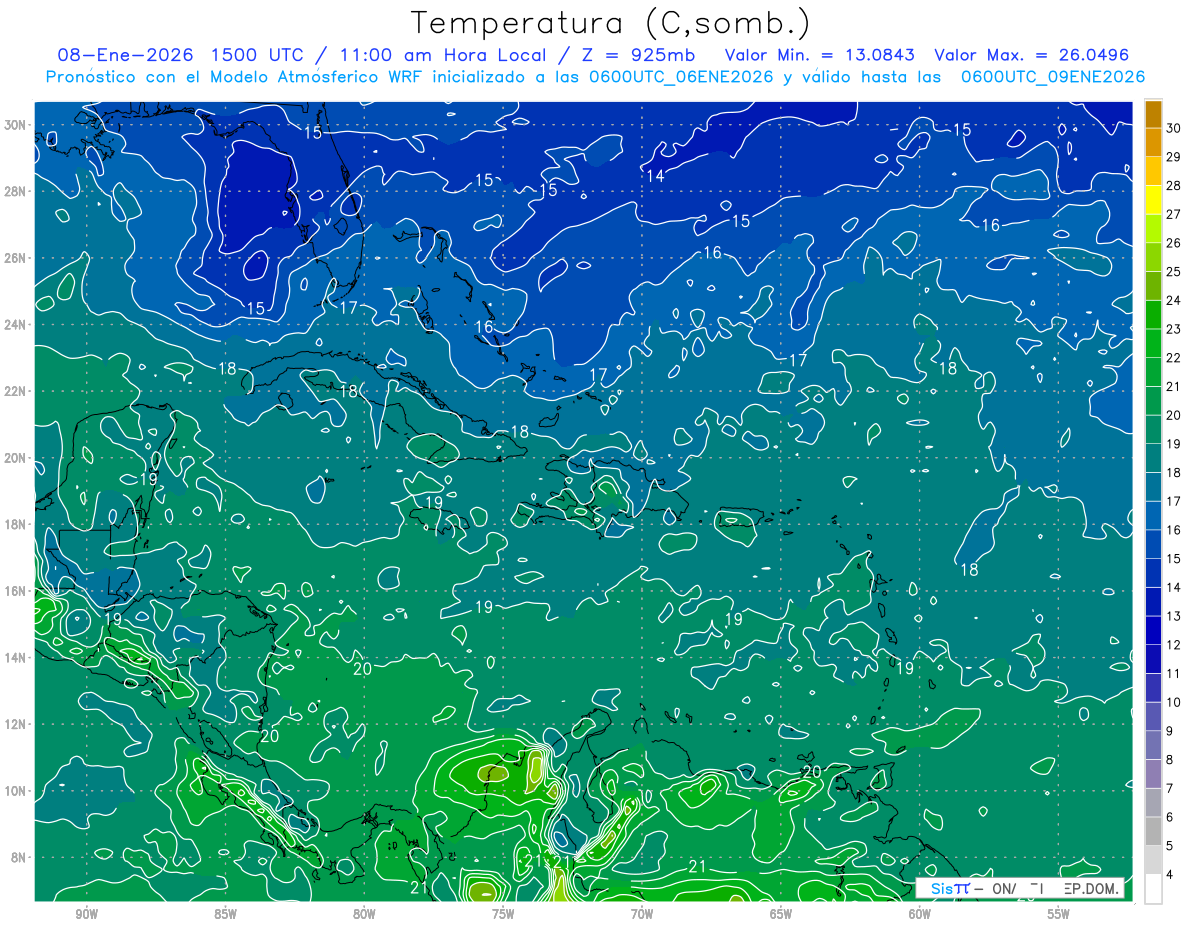Click the longitude label "55W"

(1059, 914)
